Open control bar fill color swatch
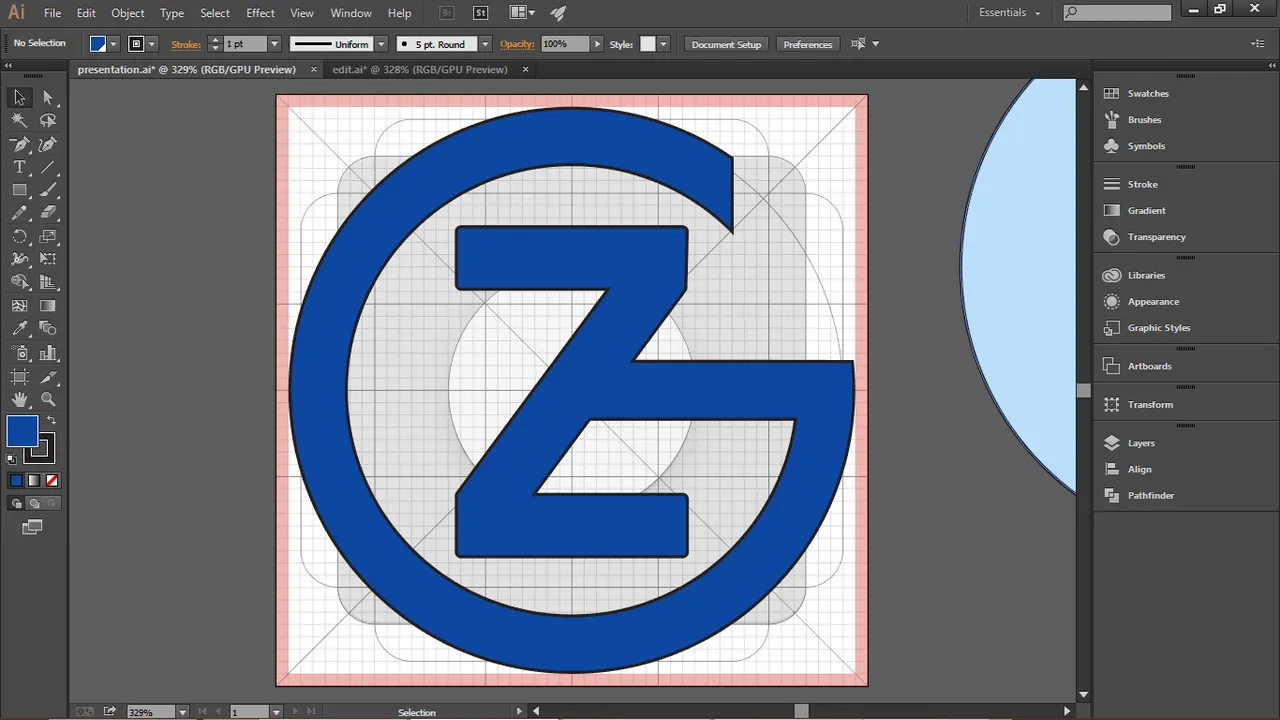The width and height of the screenshot is (1280, 720). pos(98,44)
